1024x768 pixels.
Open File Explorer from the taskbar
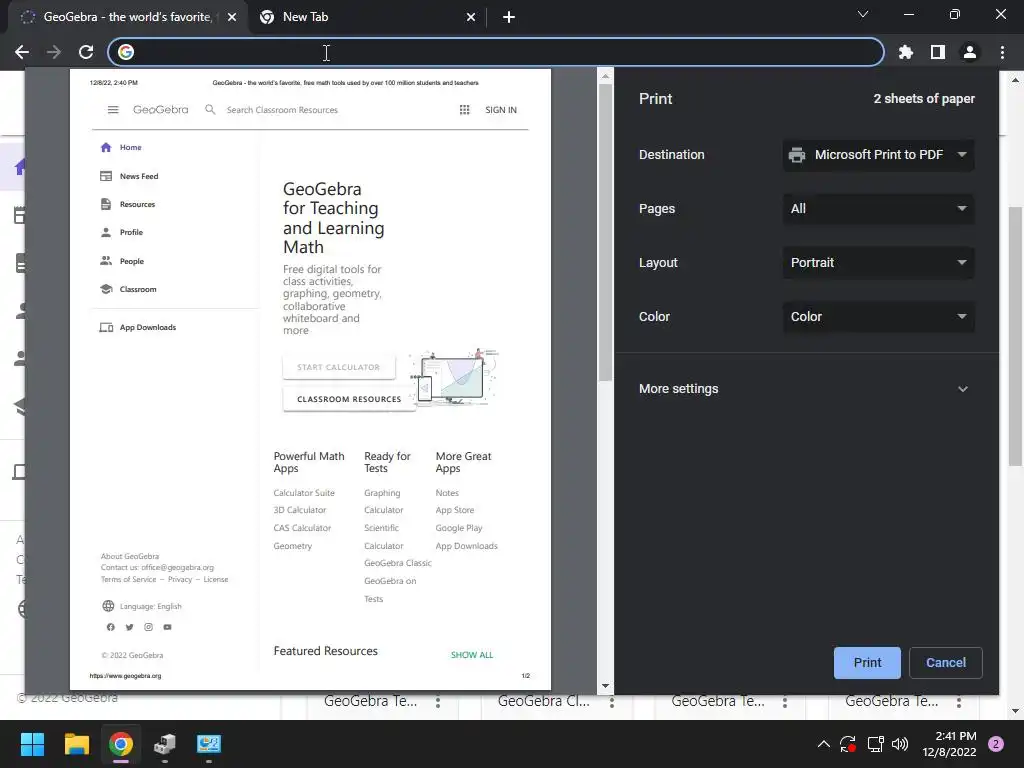coord(76,744)
